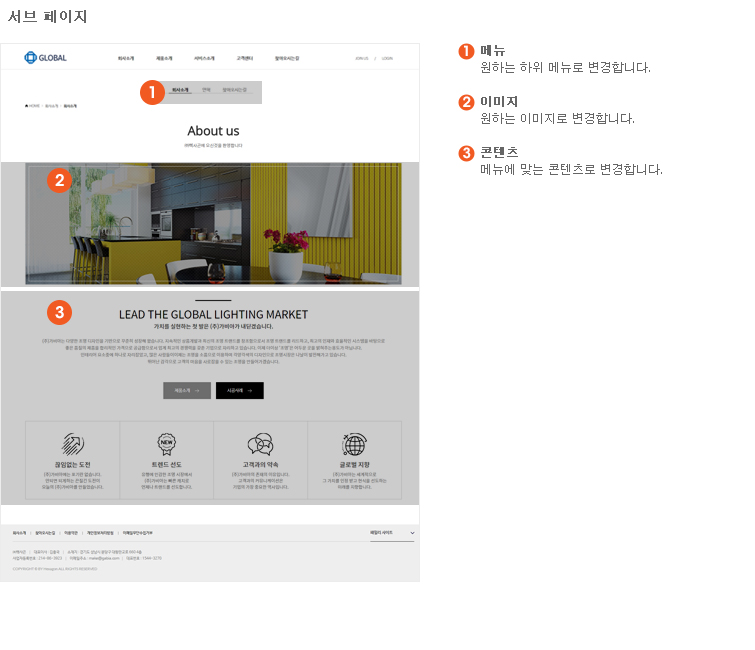Click the 콘텐츠 guide heading
The image size is (755, 650).
(x=499, y=153)
